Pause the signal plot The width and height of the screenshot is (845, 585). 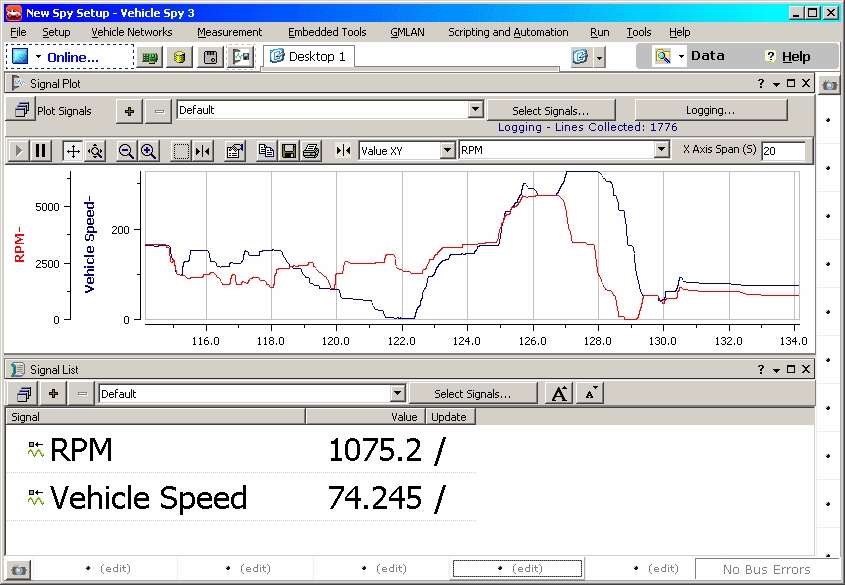click(41, 151)
